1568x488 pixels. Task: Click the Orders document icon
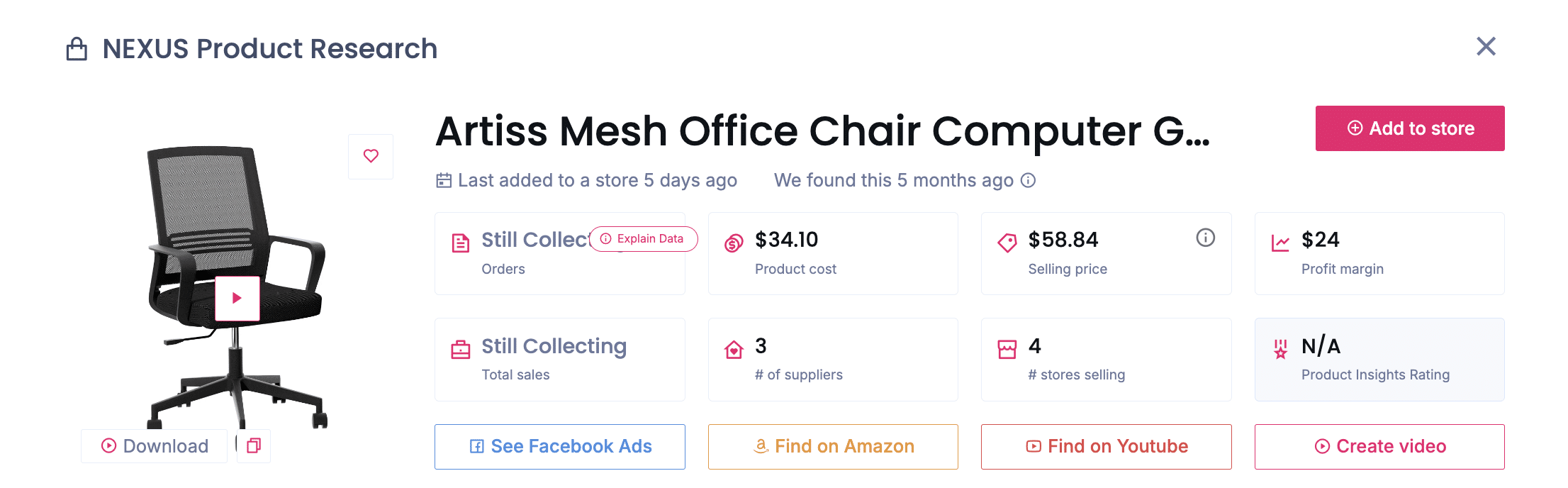tap(461, 243)
